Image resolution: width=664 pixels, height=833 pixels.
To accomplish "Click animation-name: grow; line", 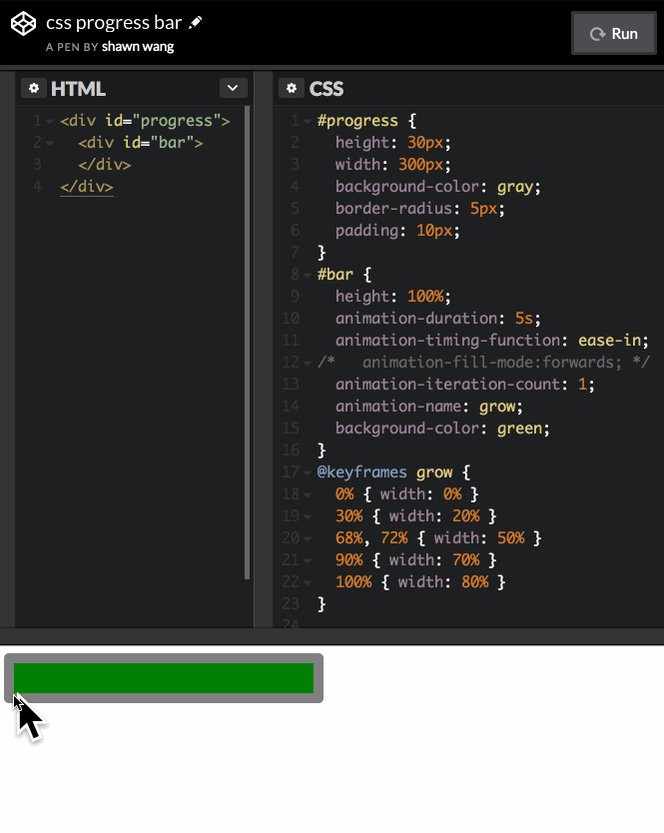I will click(429, 406).
